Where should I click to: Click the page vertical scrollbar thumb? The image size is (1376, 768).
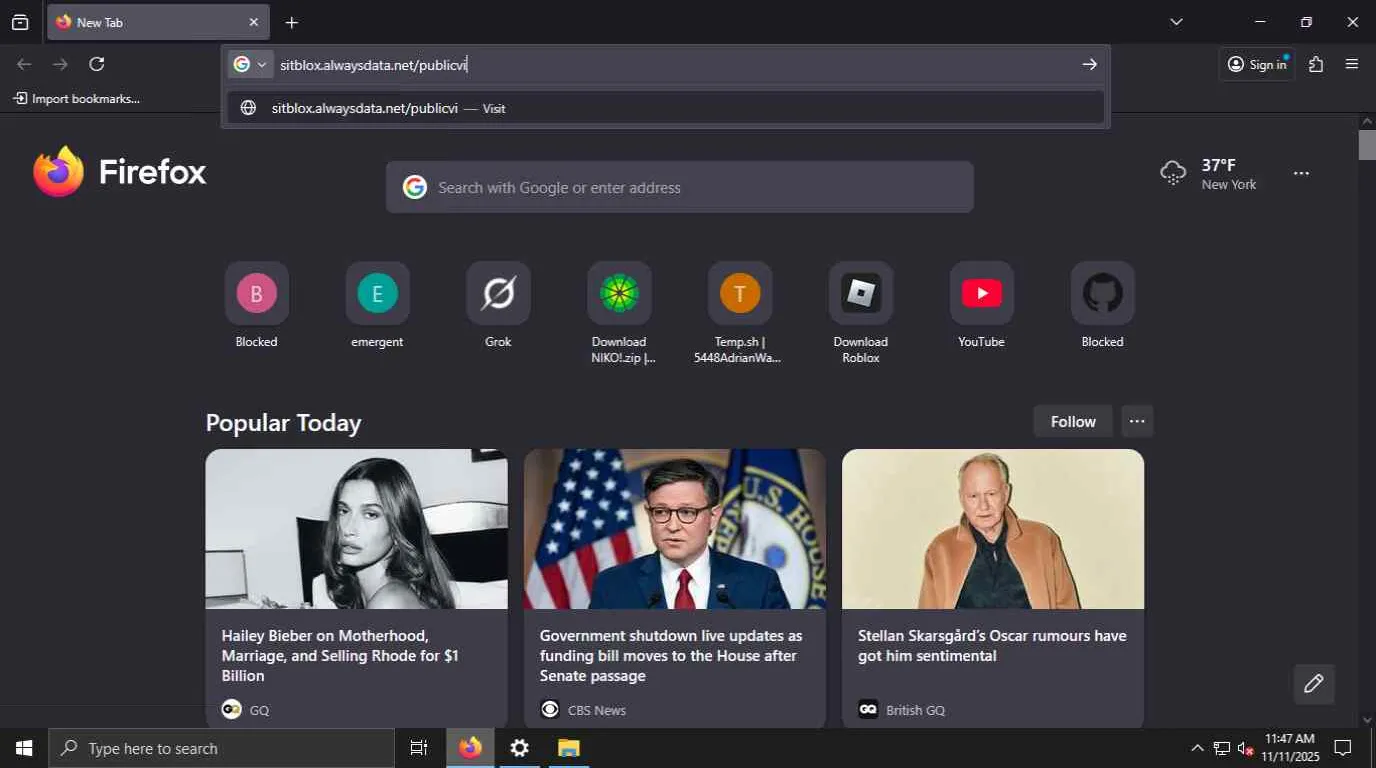point(1367,145)
